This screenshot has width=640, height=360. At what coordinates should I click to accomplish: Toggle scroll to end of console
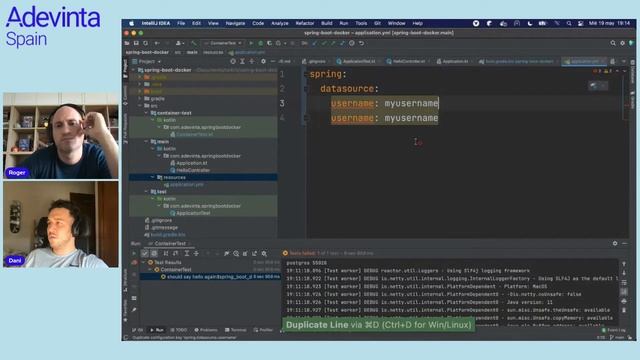624,292
